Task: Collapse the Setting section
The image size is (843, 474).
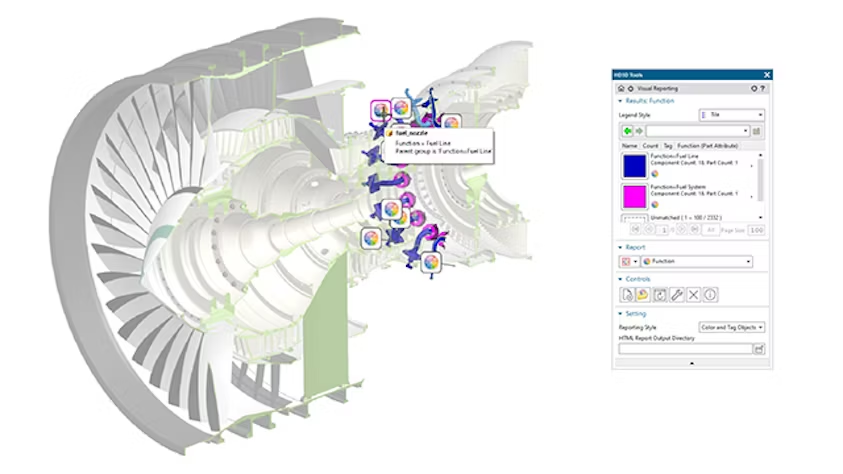Action: click(621, 313)
